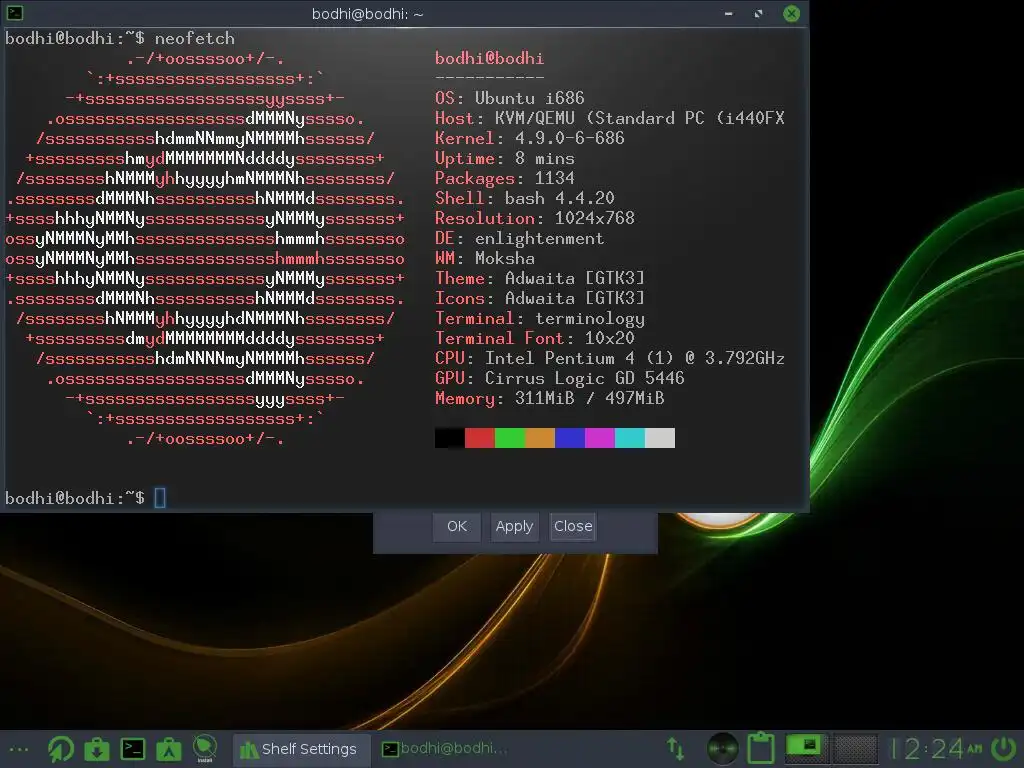Click the terminal title "bodhi@bodhi: ~"
Viewport: 1024px width, 768px height.
(x=368, y=14)
